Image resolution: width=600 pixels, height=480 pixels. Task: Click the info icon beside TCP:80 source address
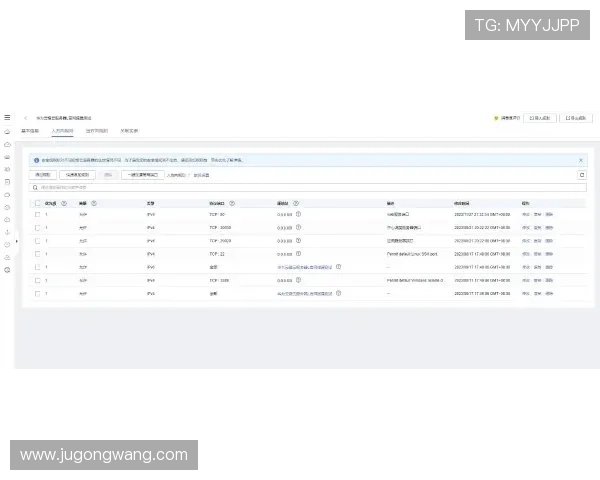(x=298, y=214)
